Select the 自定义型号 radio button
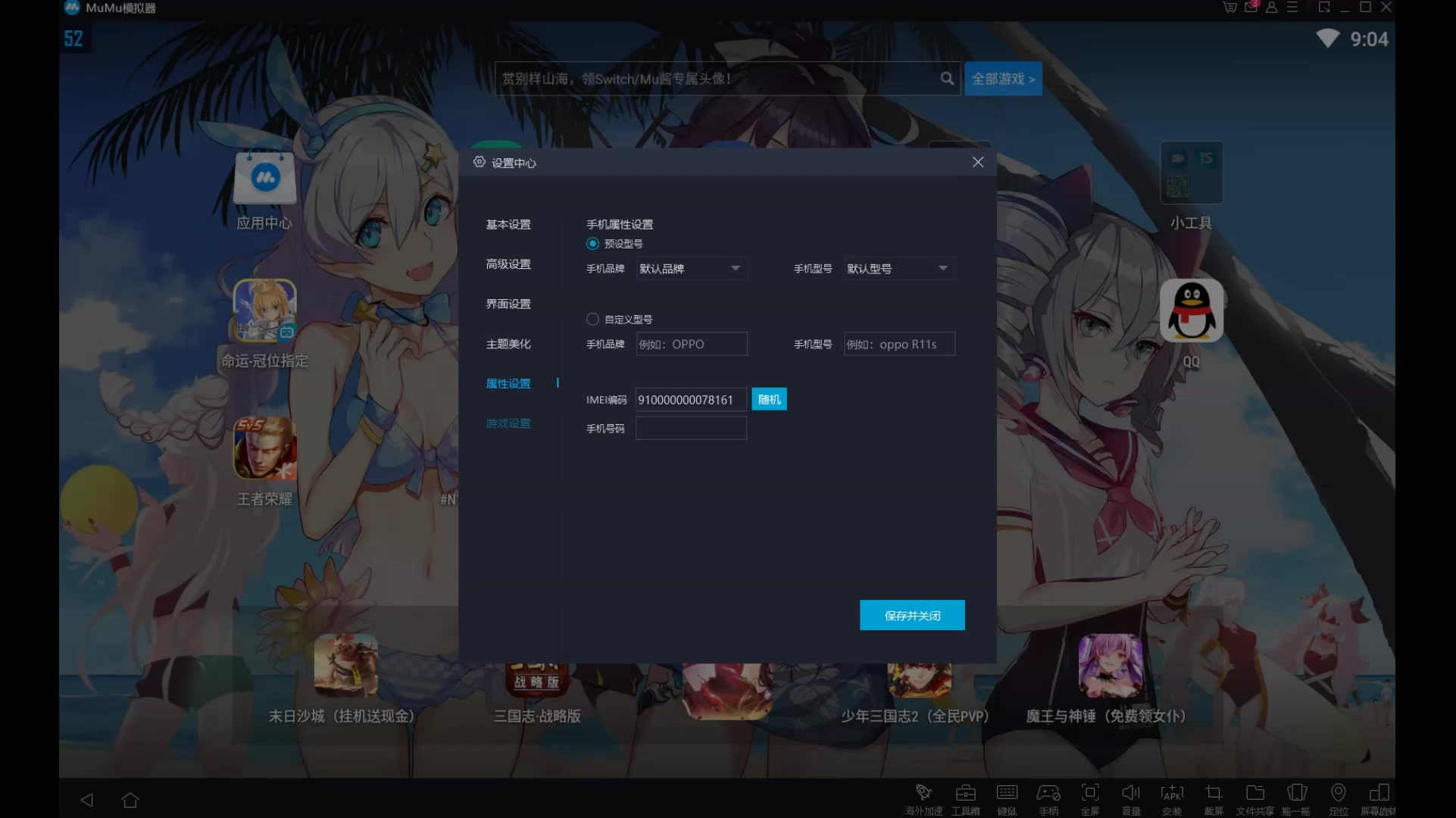 point(592,319)
